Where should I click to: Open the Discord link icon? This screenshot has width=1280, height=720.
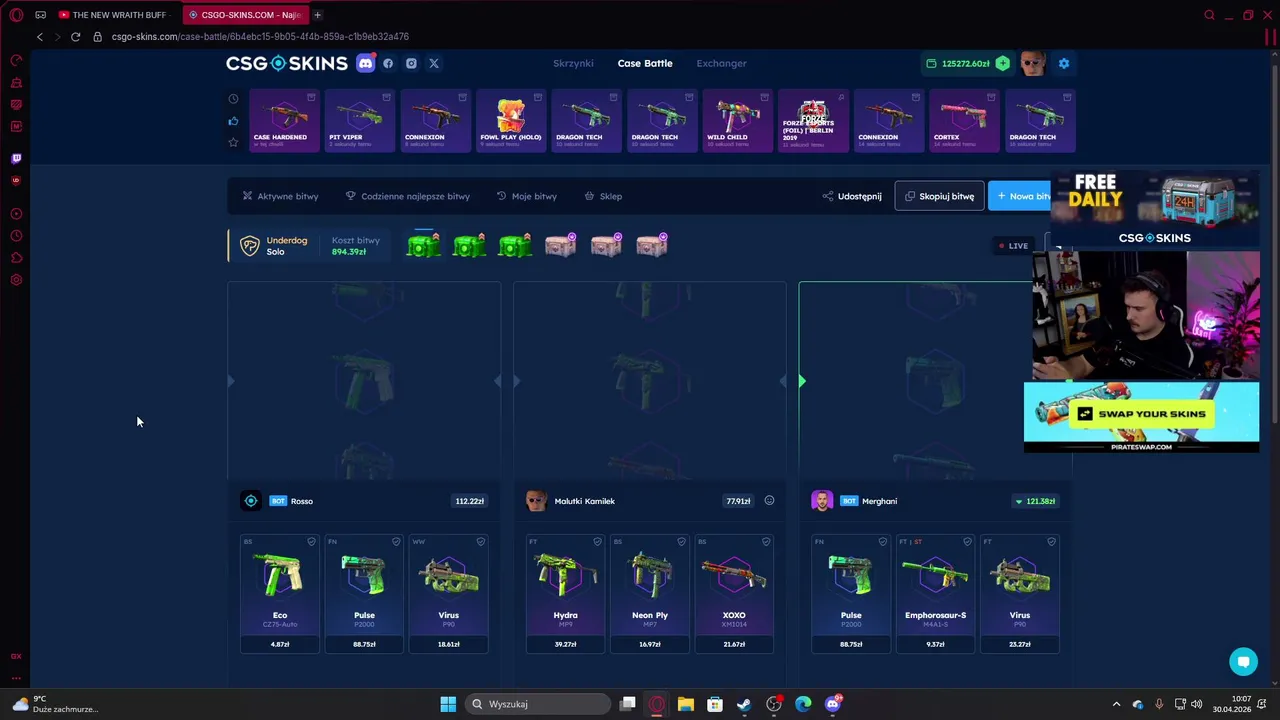pyautogui.click(x=366, y=63)
